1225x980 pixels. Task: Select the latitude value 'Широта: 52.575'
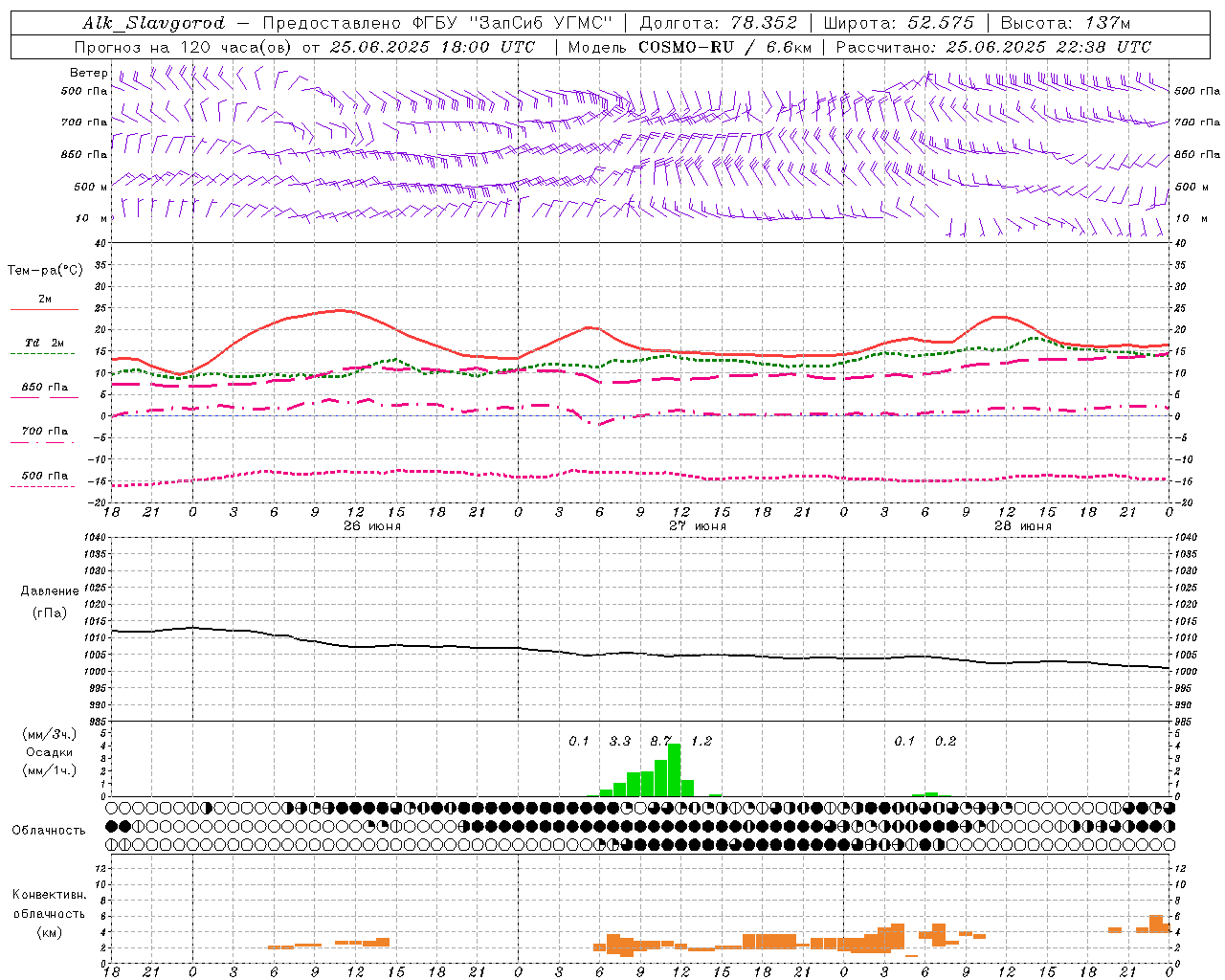899,23
